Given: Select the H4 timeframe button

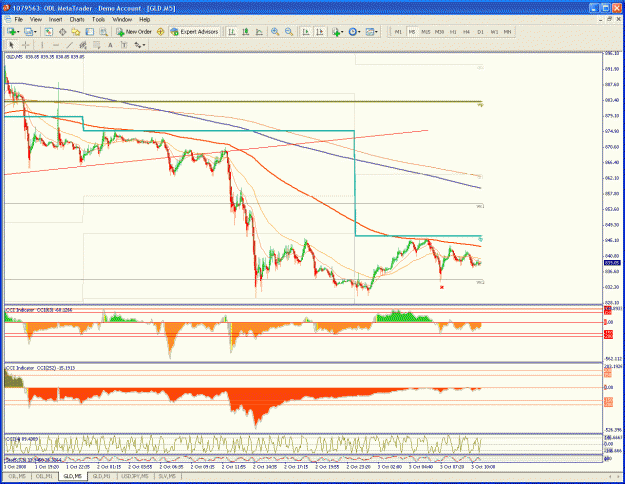Looking at the screenshot, I should click(467, 31).
